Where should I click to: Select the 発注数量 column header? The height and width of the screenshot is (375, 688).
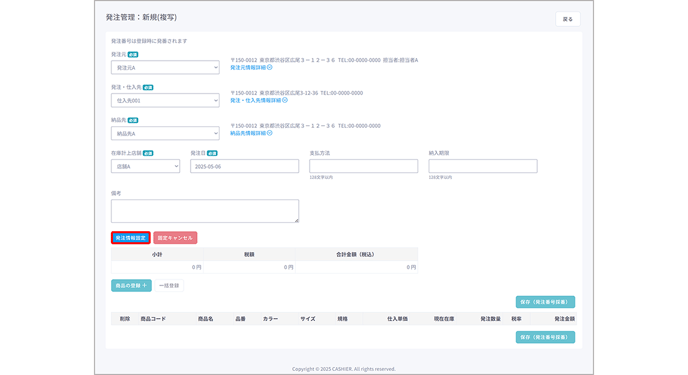click(x=491, y=319)
